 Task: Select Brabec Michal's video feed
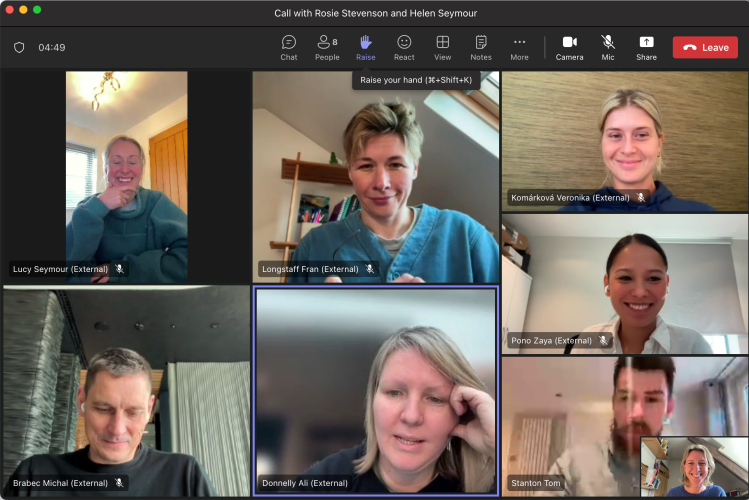point(125,390)
